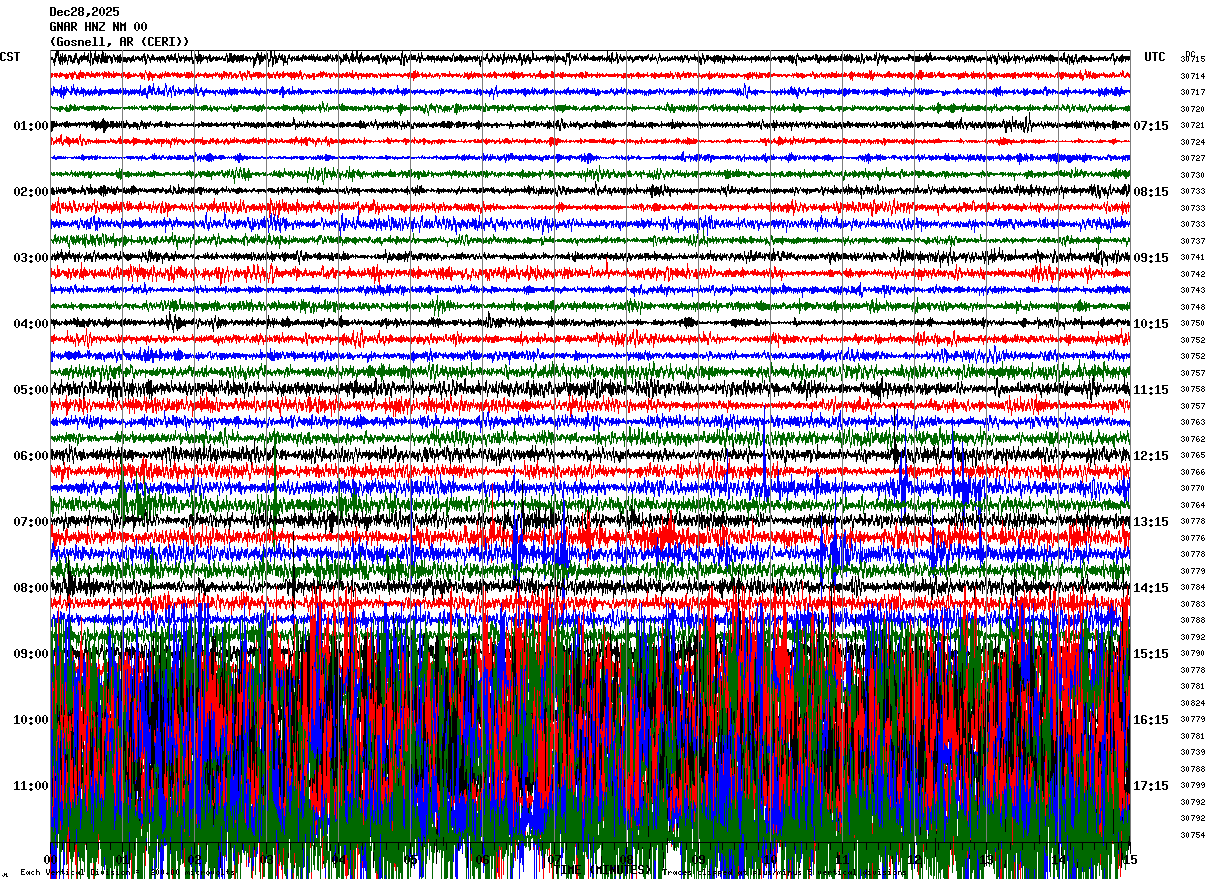Click the 07:15 UTC time label
This screenshot has height=886, width=1210.
coord(1151,126)
